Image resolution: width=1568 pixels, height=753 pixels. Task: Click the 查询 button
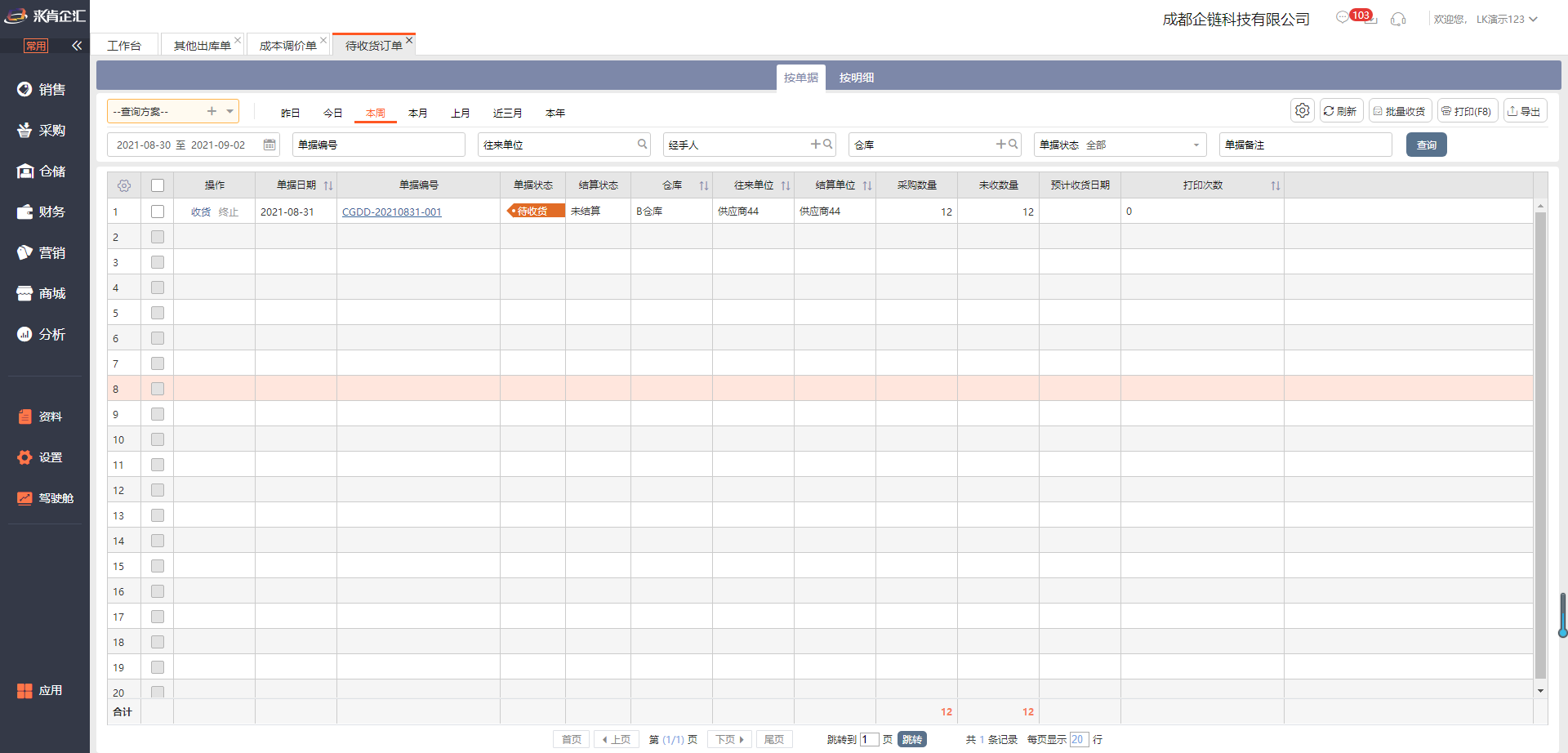(x=1426, y=145)
